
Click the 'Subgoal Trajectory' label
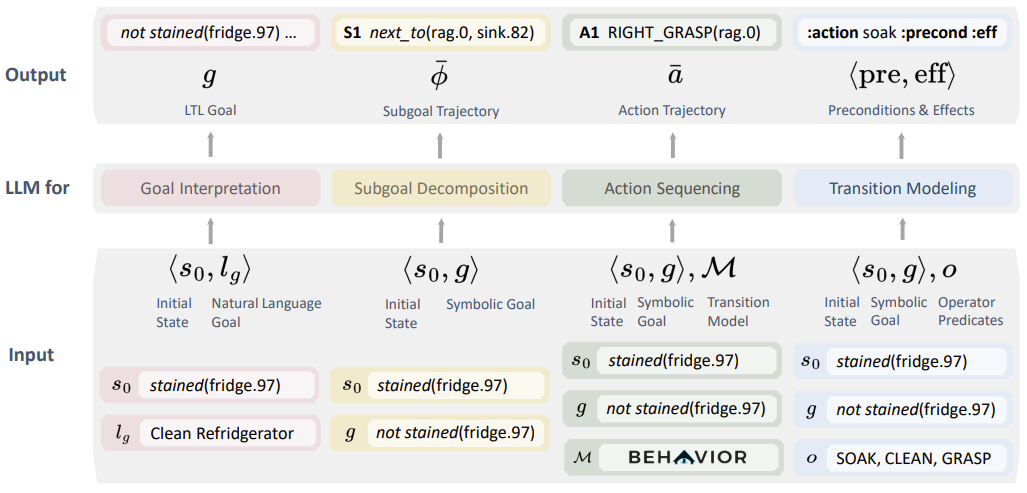441,111
